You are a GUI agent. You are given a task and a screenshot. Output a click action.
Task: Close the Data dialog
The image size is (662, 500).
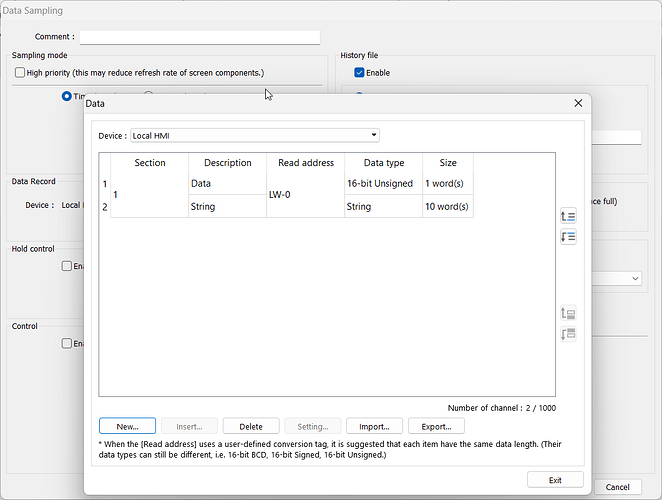click(x=578, y=103)
